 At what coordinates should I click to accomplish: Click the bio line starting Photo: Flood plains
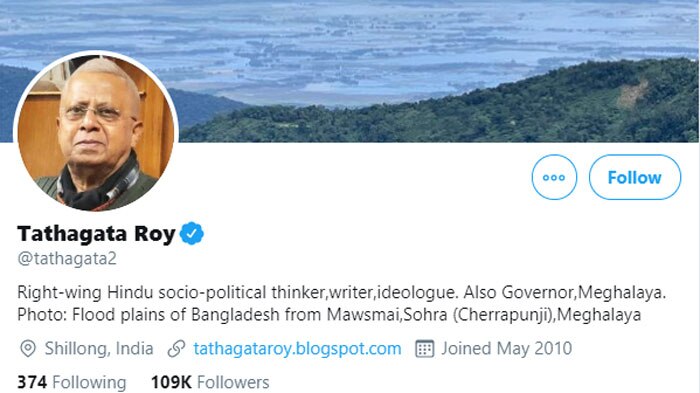[329, 315]
